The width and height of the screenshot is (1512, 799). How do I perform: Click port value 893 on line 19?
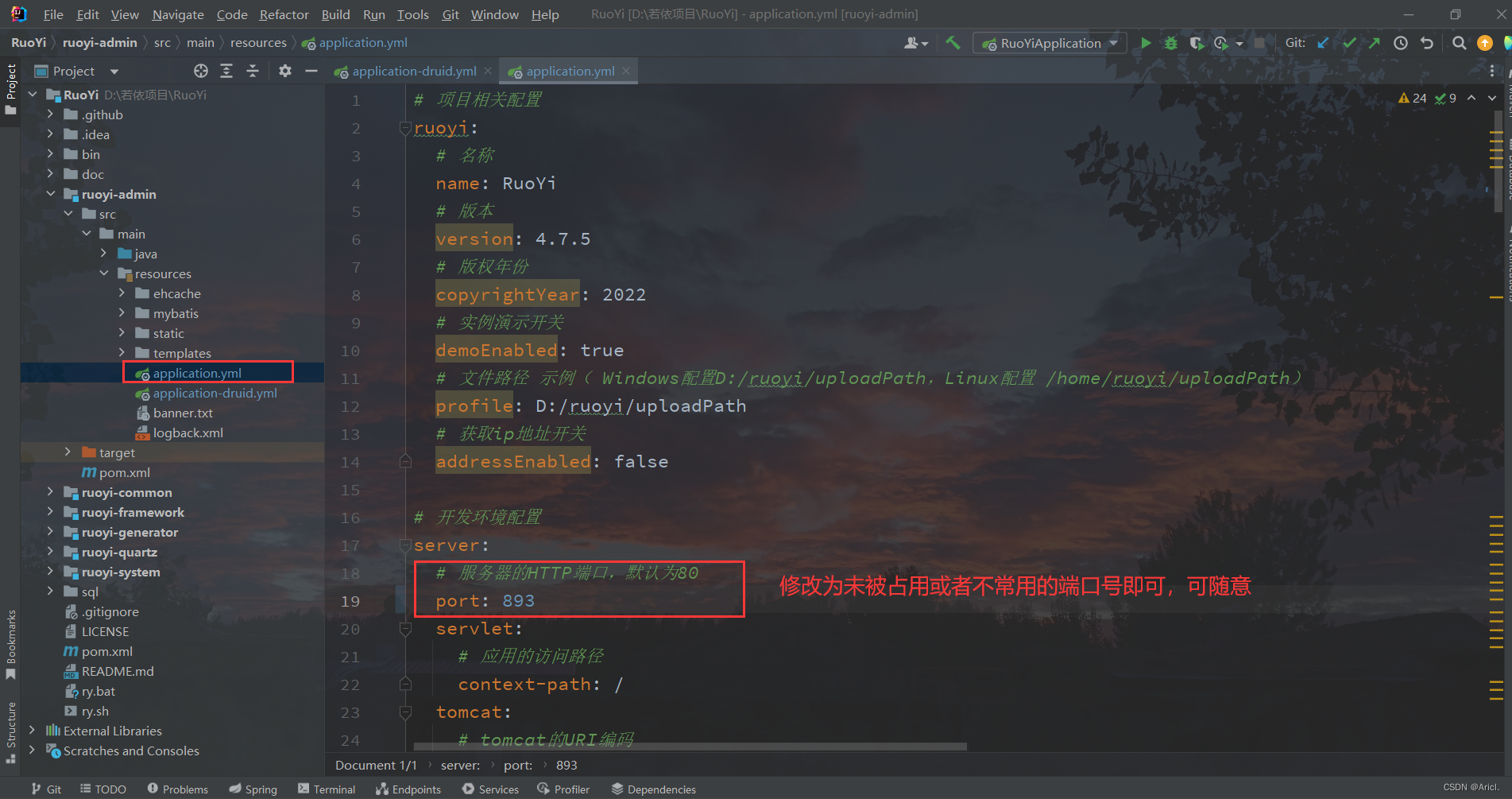[x=518, y=601]
